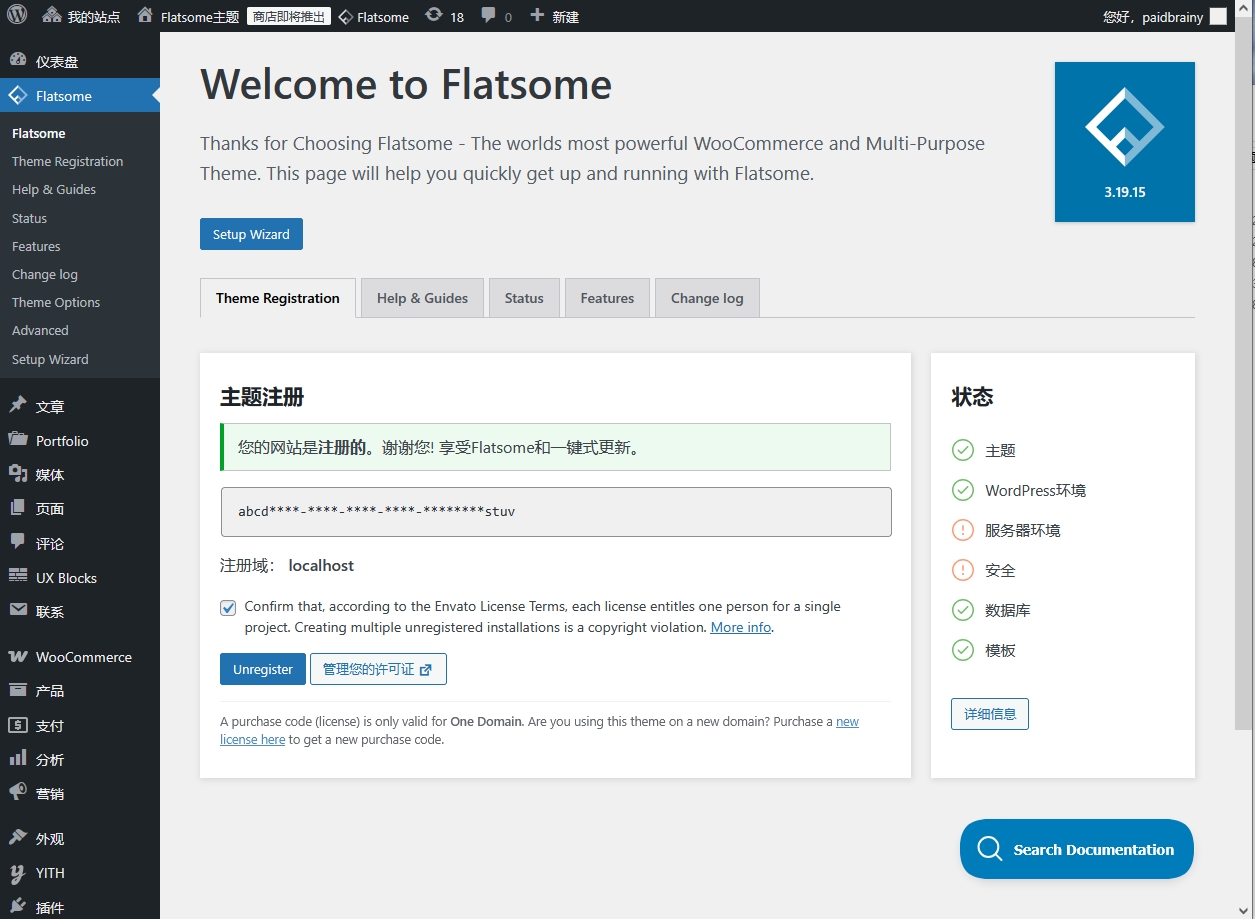
Task: Open the 营销 marketing megaphone icon
Action: (x=18, y=793)
